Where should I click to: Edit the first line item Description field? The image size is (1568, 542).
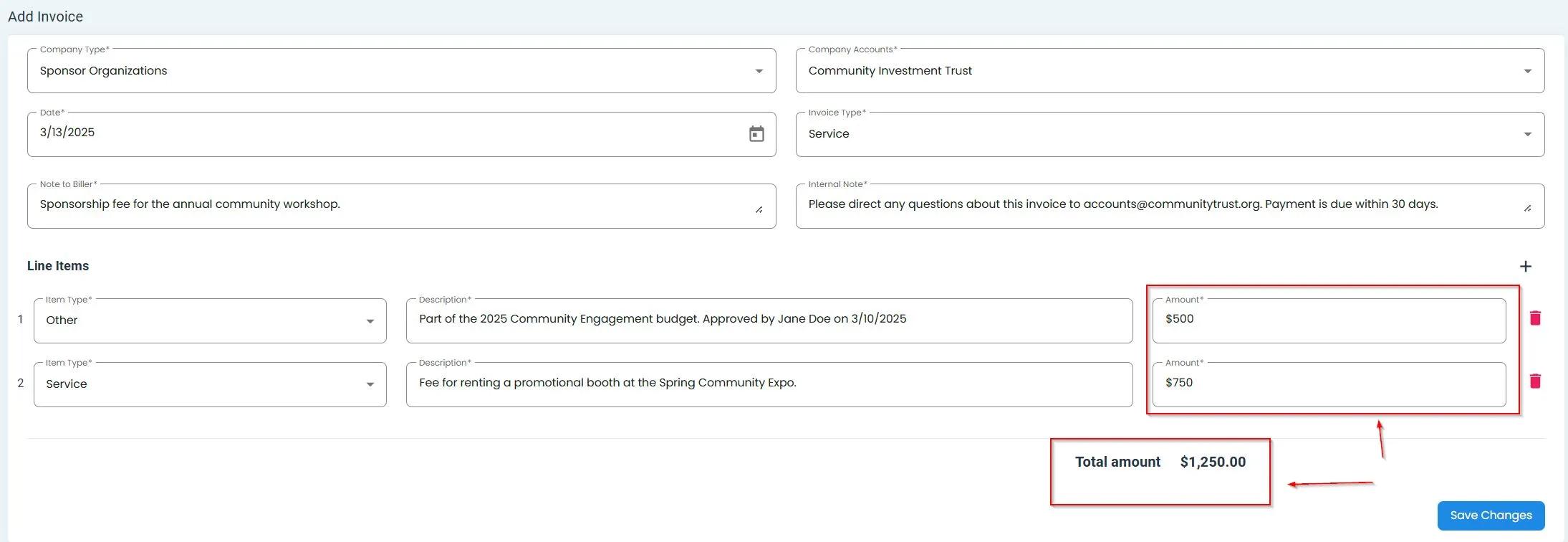tap(768, 320)
